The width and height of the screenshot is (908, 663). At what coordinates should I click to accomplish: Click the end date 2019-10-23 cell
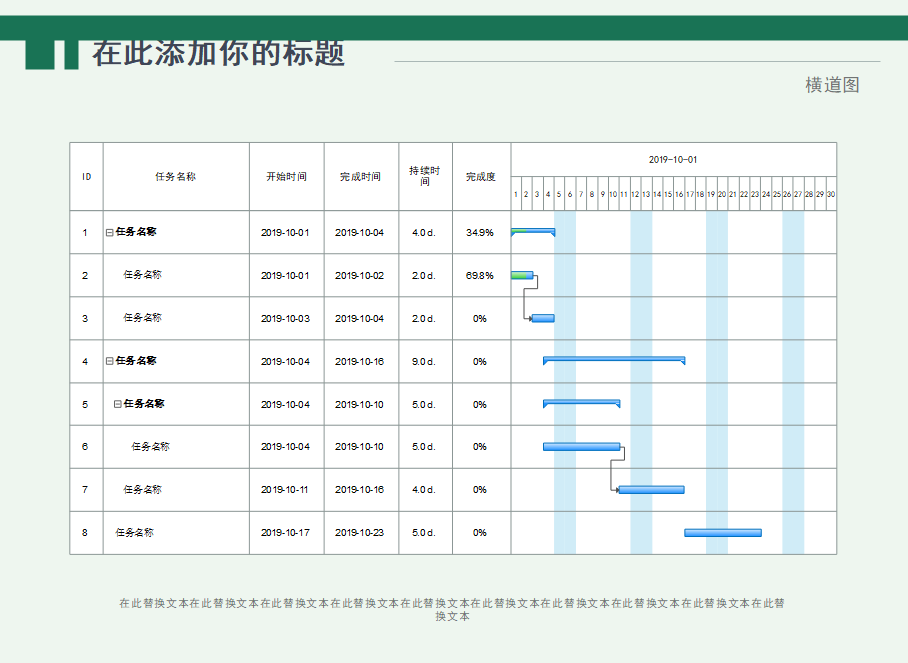360,533
